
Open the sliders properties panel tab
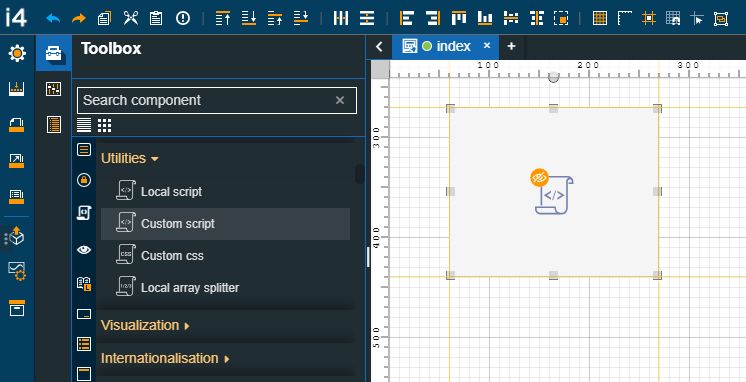pyautogui.click(x=53, y=88)
